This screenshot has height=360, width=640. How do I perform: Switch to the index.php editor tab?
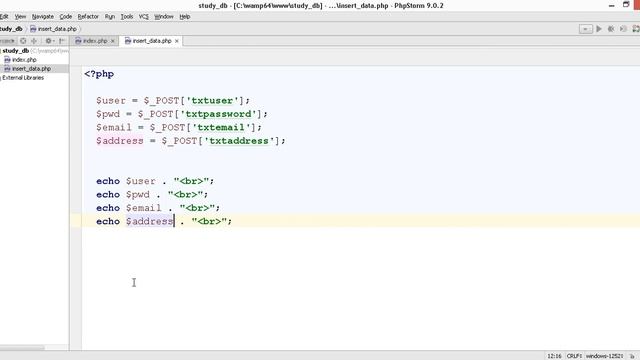click(x=95, y=41)
